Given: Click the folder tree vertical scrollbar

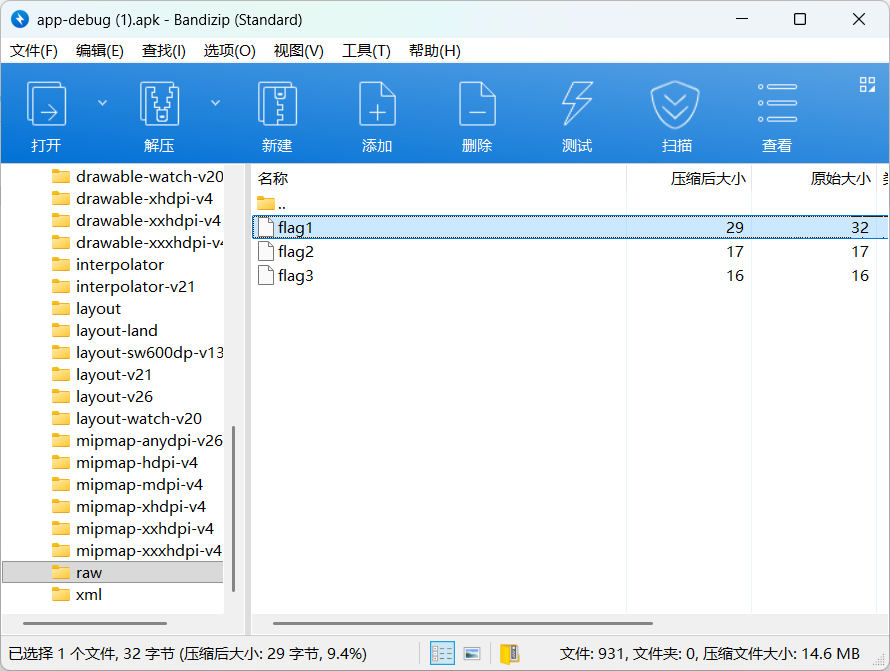Looking at the screenshot, I should (x=233, y=509).
